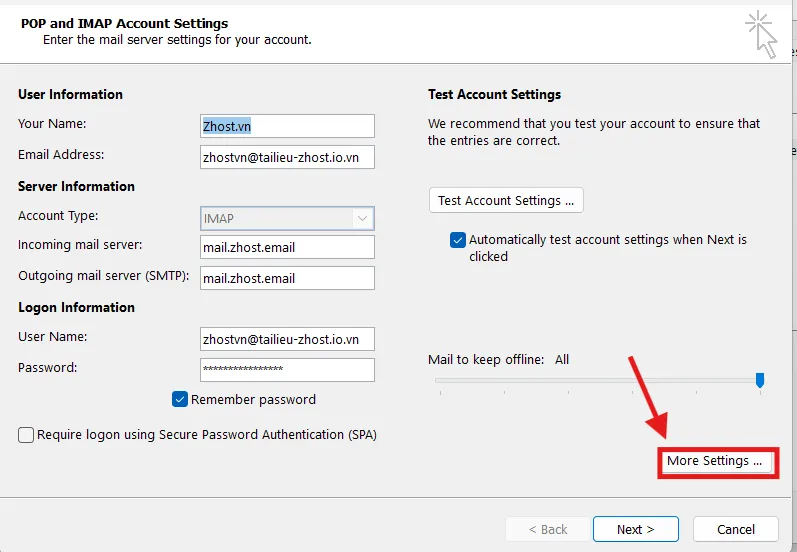
Task: Click the Mail to keep offline label
Action: tap(486, 359)
